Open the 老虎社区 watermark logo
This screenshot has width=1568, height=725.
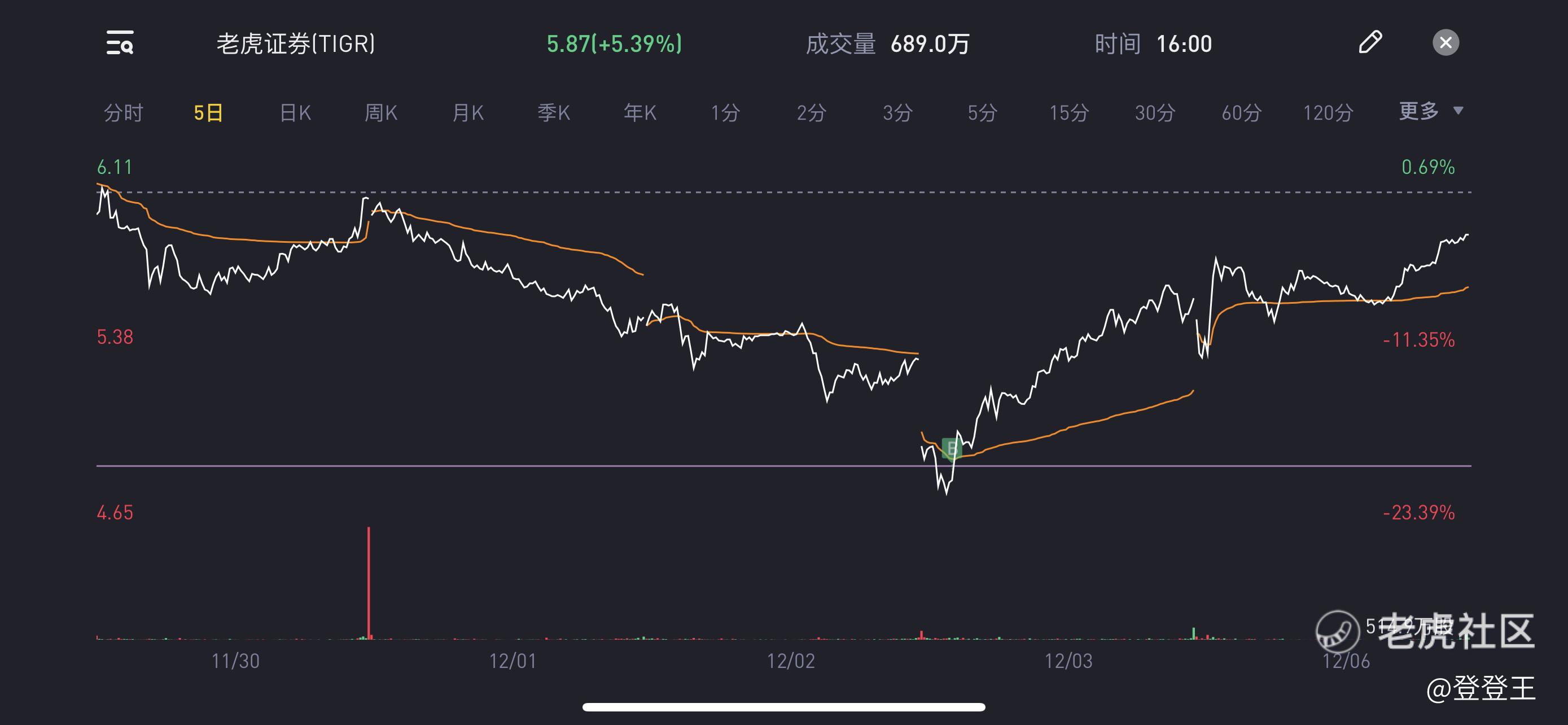tap(1425, 632)
